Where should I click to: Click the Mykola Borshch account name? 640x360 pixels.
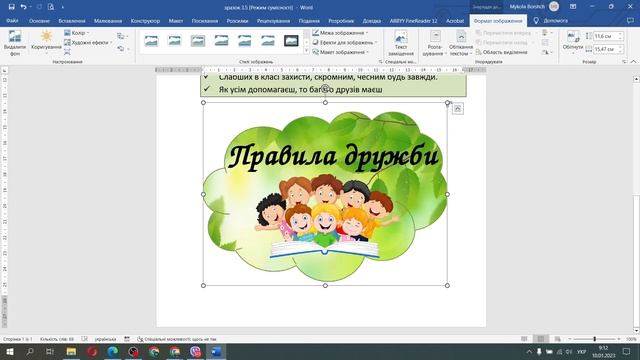pos(527,7)
